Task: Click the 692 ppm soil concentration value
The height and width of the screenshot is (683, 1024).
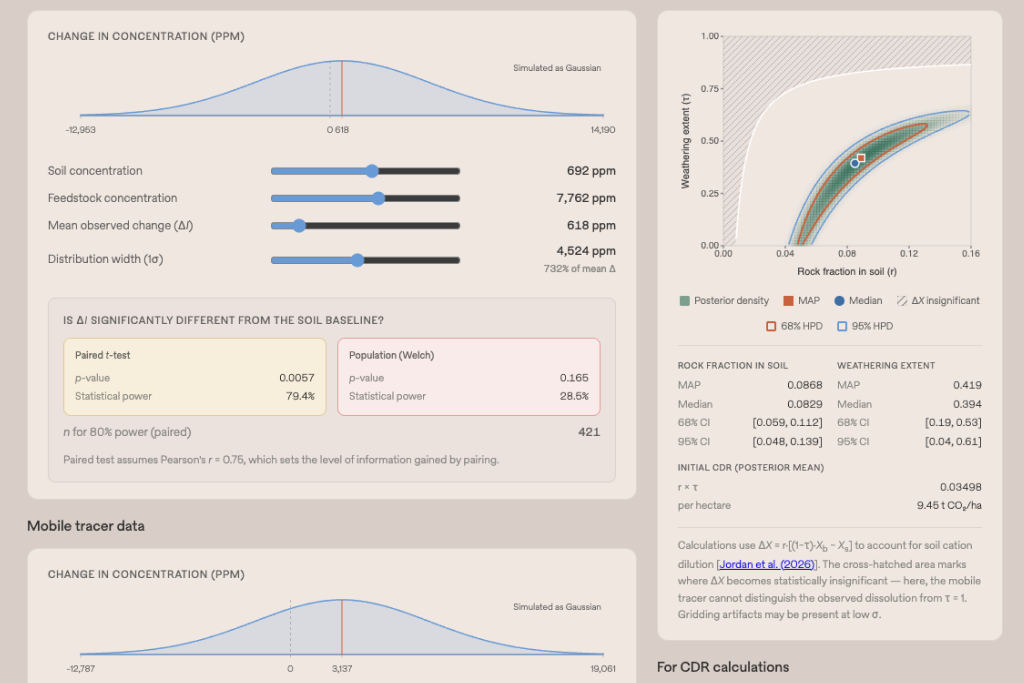Action: point(591,171)
